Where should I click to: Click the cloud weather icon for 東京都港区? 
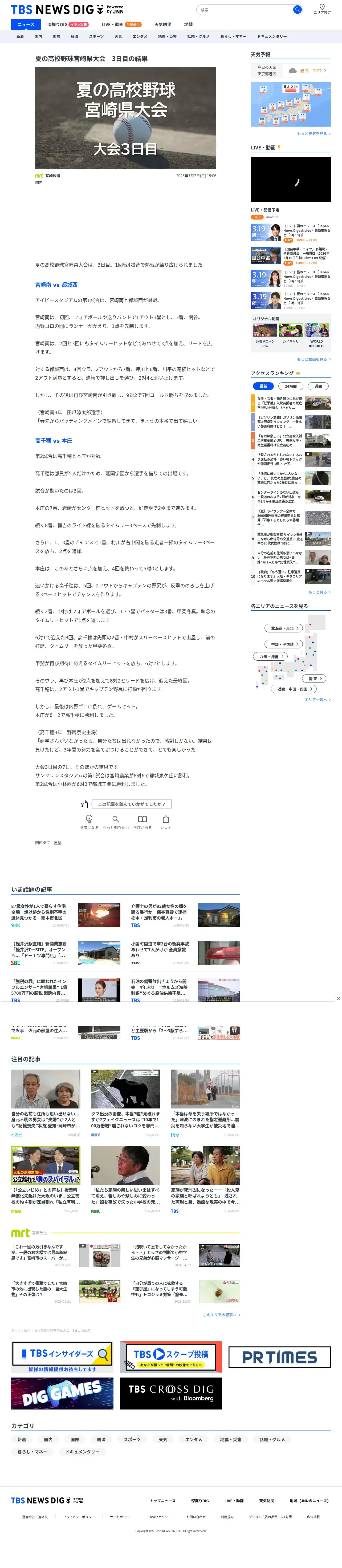(x=293, y=71)
